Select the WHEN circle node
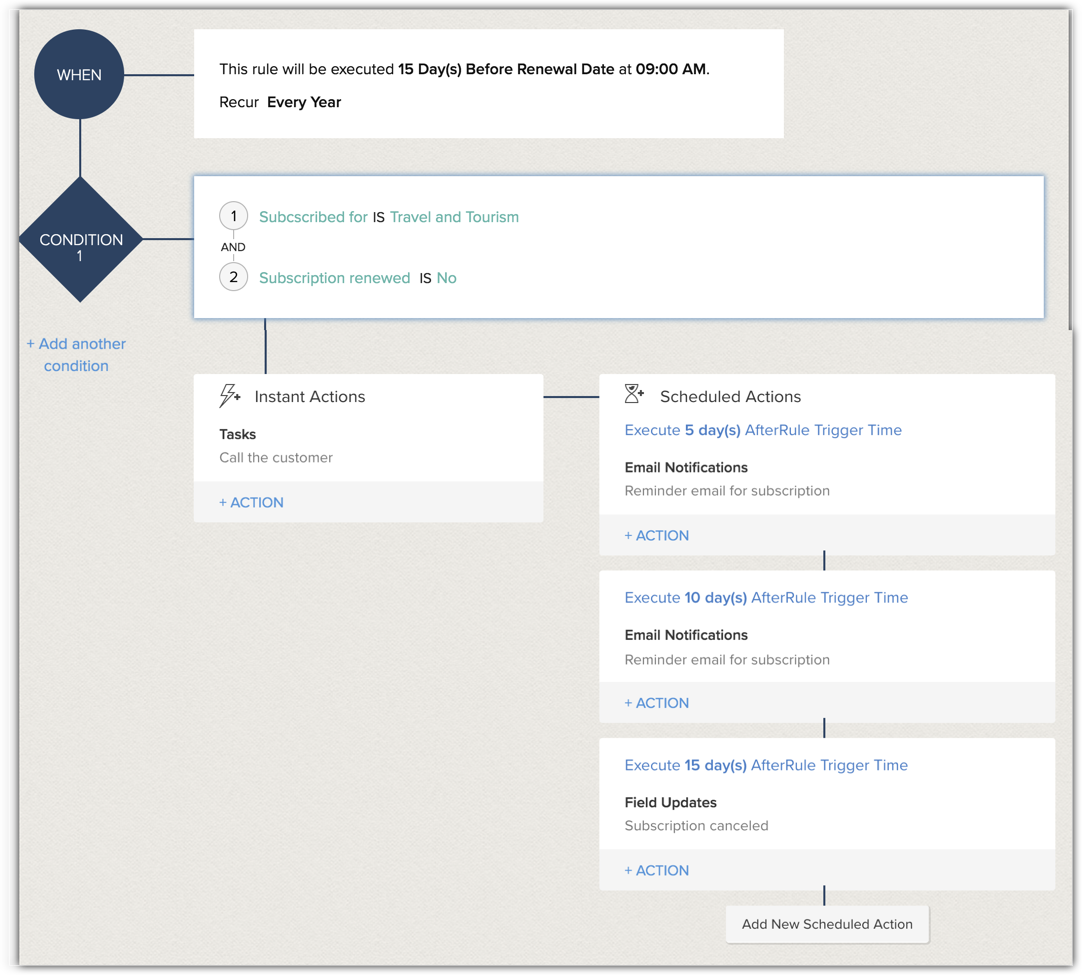Image resolution: width=1082 pixels, height=975 pixels. click(79, 75)
